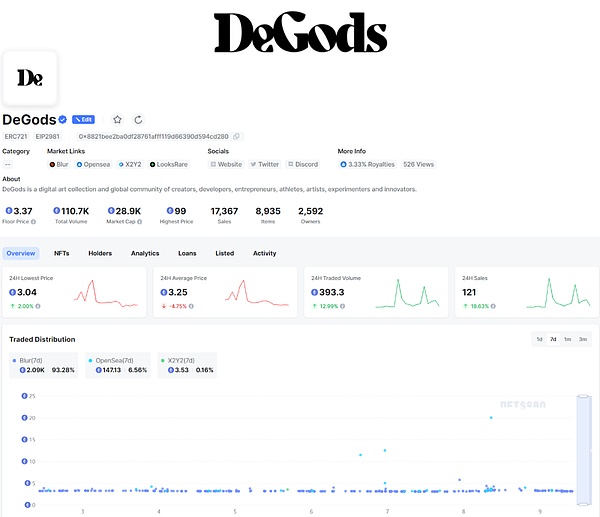Click the refresh icon beside the star
Viewport: 600px width, 517px height.
tap(138, 119)
